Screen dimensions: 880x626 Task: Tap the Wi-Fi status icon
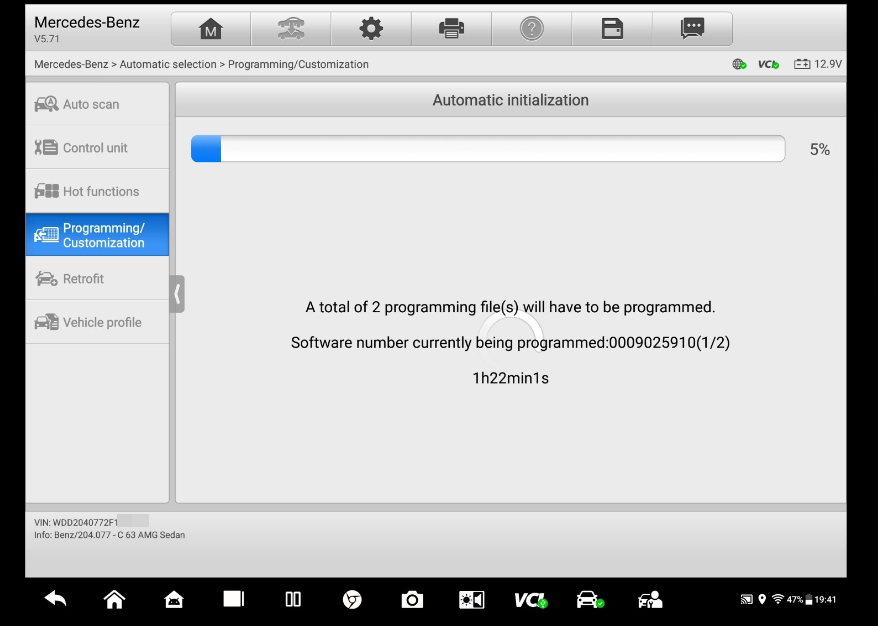pos(778,599)
